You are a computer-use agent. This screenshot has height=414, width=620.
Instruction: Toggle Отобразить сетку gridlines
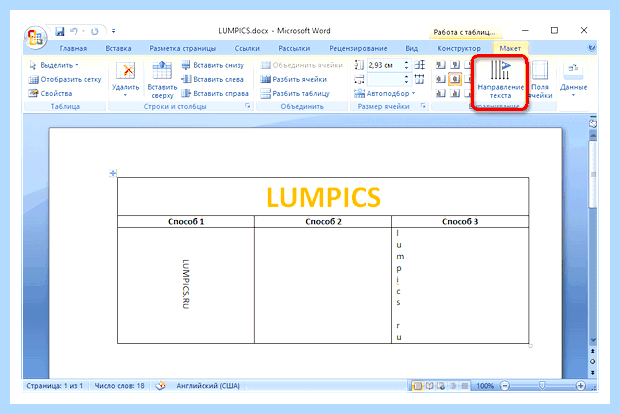(x=65, y=79)
